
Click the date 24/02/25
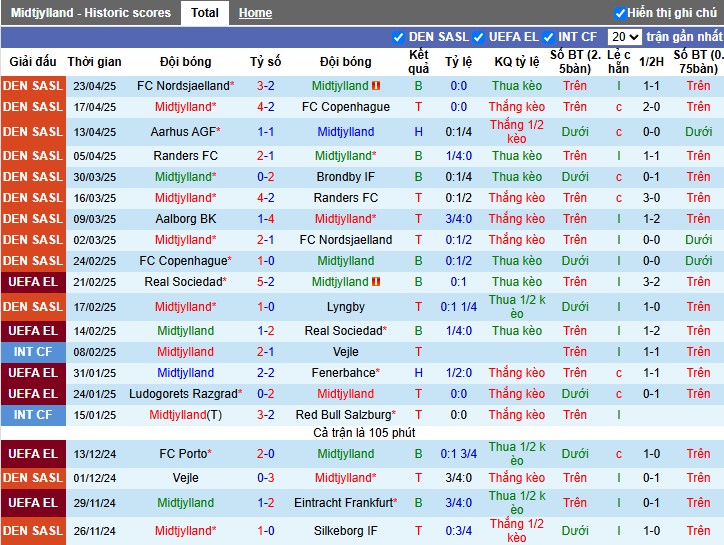[x=94, y=261]
